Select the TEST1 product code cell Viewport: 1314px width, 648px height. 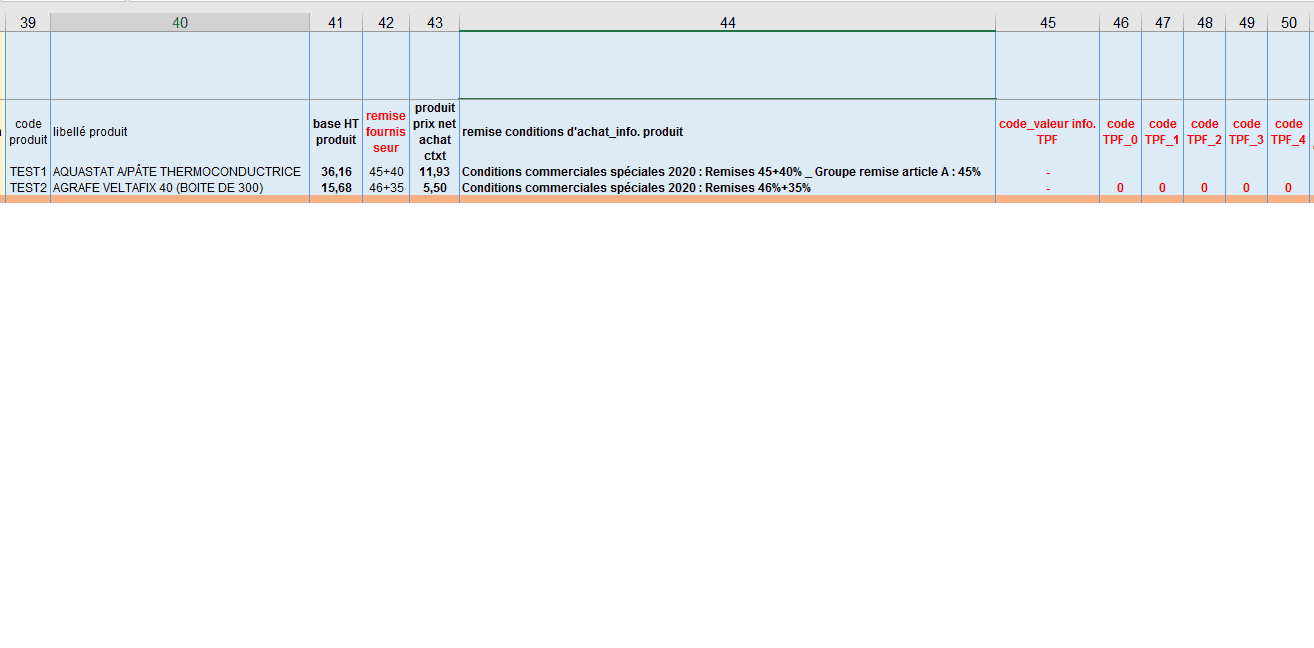(x=28, y=172)
